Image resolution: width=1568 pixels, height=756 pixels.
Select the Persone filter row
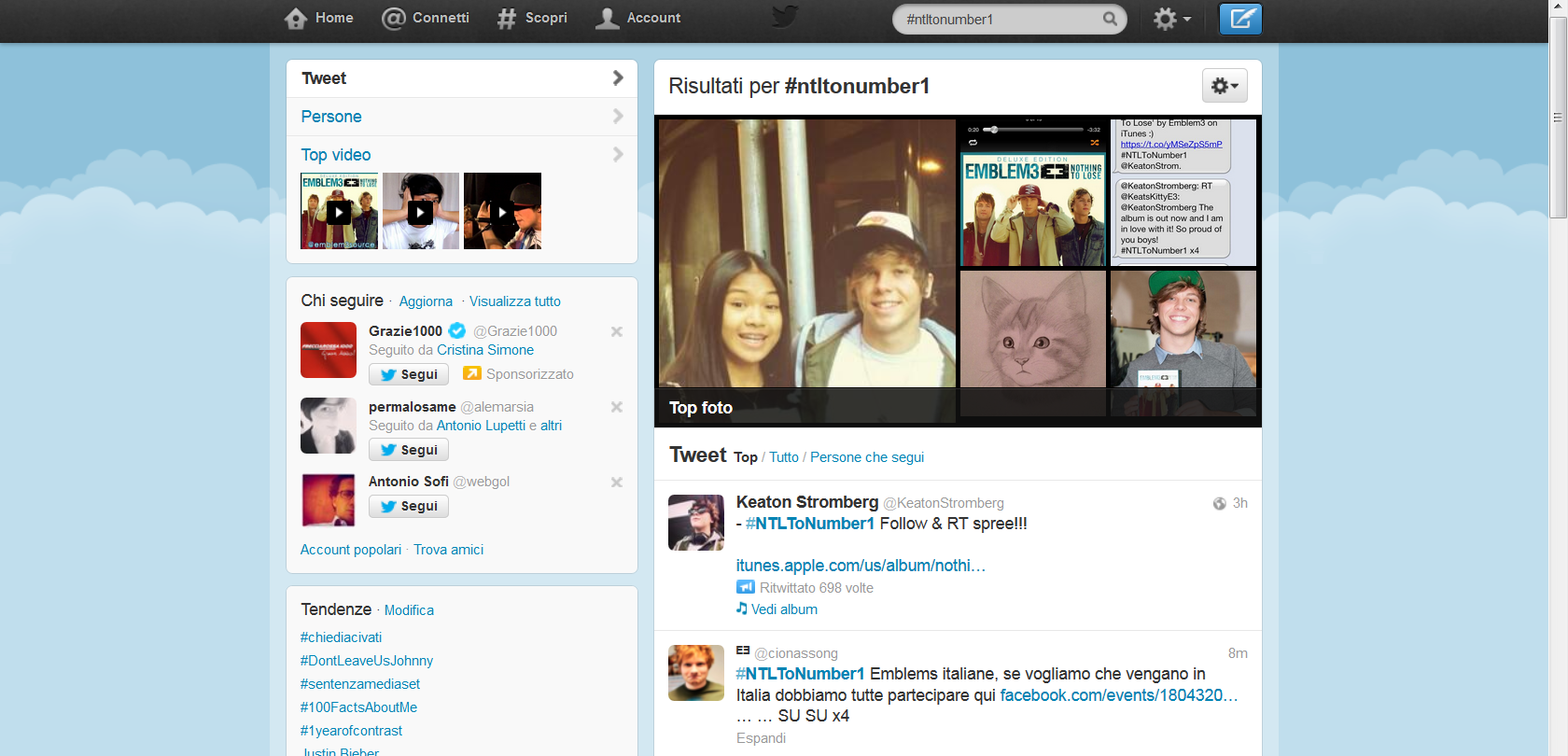462,117
